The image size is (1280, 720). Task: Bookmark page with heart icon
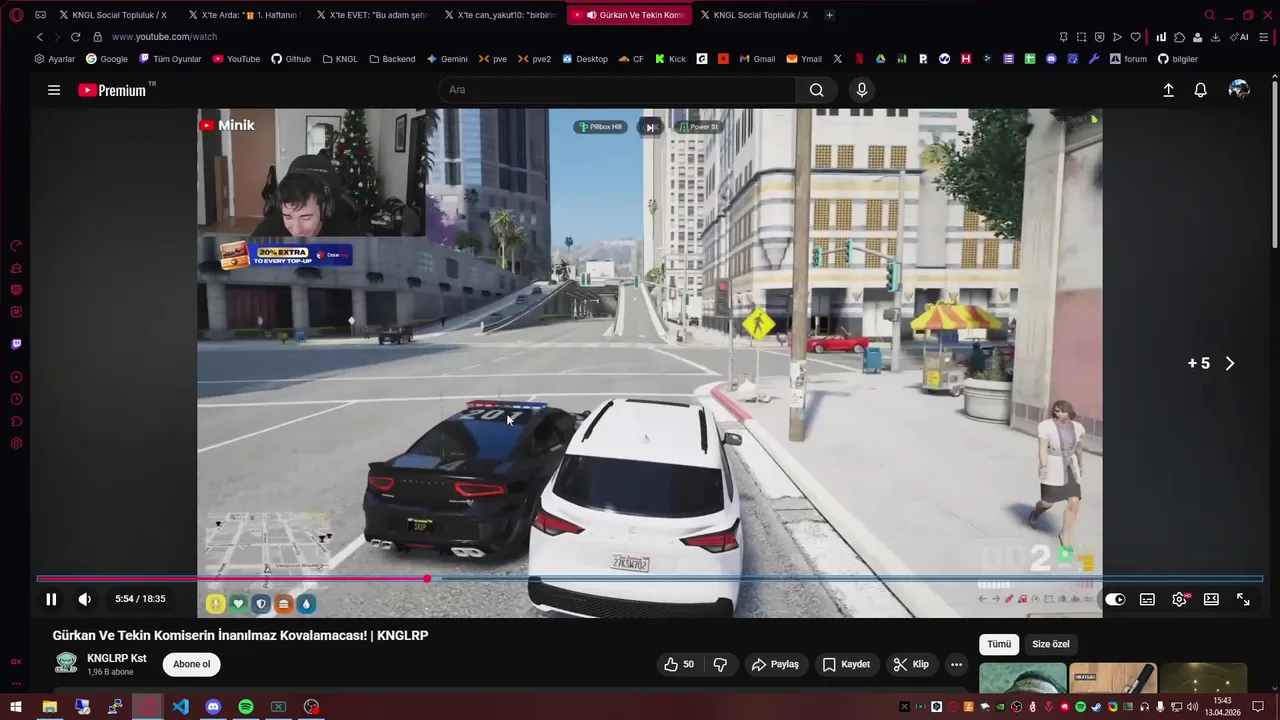[1135, 37]
